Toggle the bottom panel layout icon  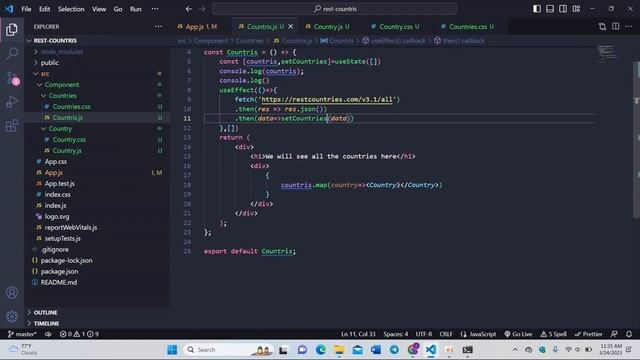550,9
